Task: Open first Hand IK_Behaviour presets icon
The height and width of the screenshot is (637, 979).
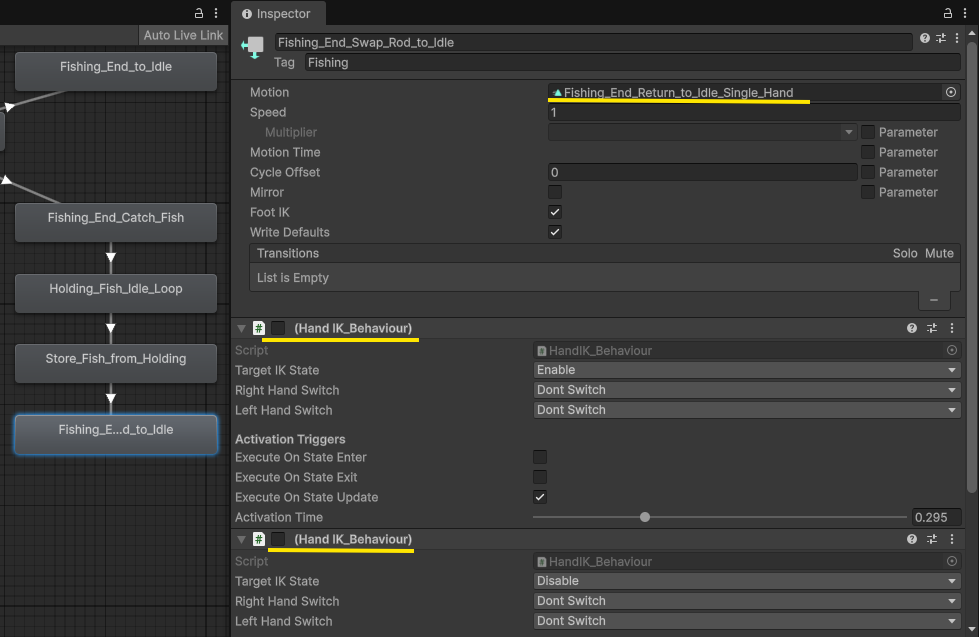Action: (x=932, y=328)
